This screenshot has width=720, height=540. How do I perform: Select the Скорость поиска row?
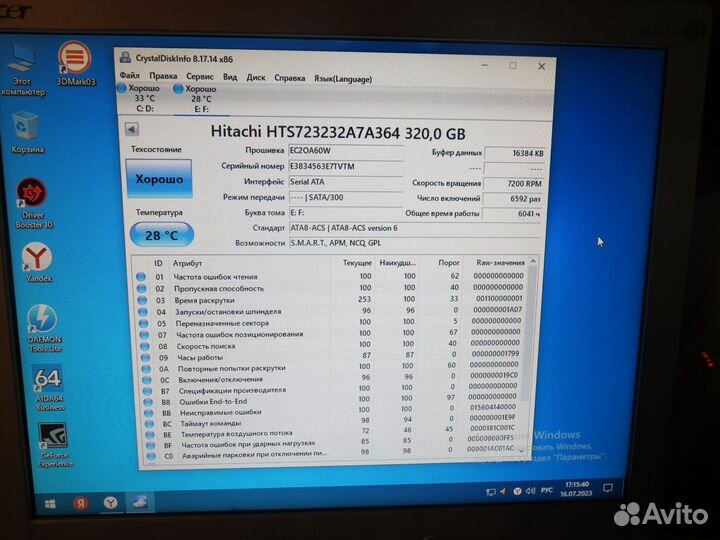(333, 345)
